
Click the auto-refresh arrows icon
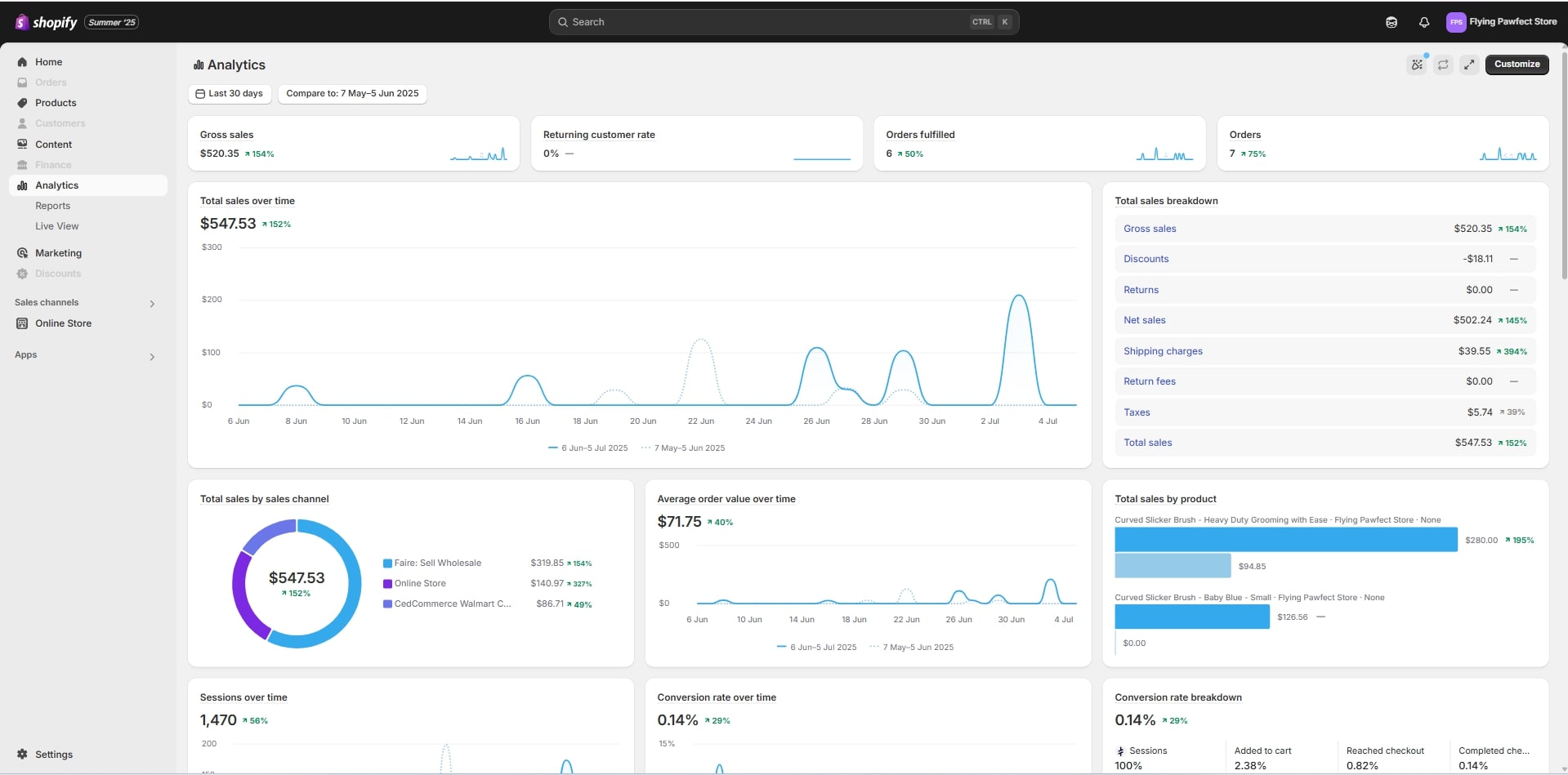(1443, 65)
